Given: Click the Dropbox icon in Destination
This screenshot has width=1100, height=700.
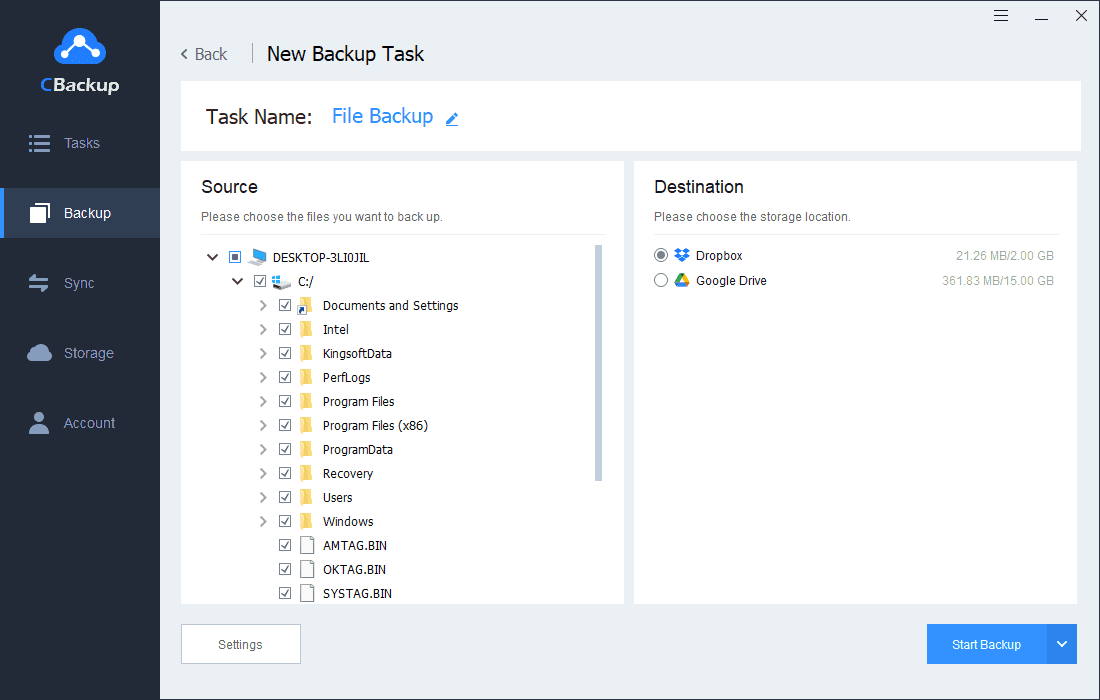Looking at the screenshot, I should (x=682, y=256).
